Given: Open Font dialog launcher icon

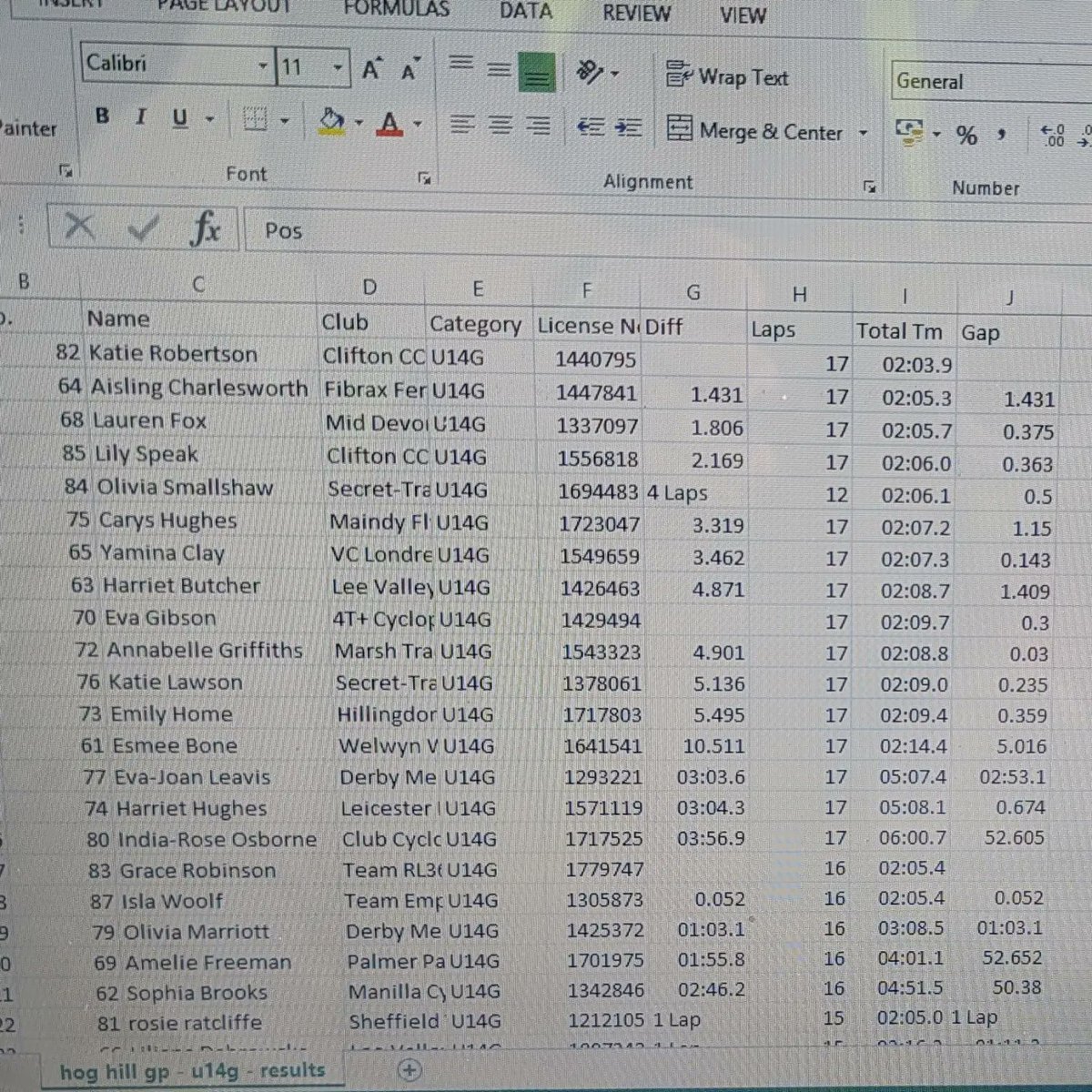Looking at the screenshot, I should 424,178.
